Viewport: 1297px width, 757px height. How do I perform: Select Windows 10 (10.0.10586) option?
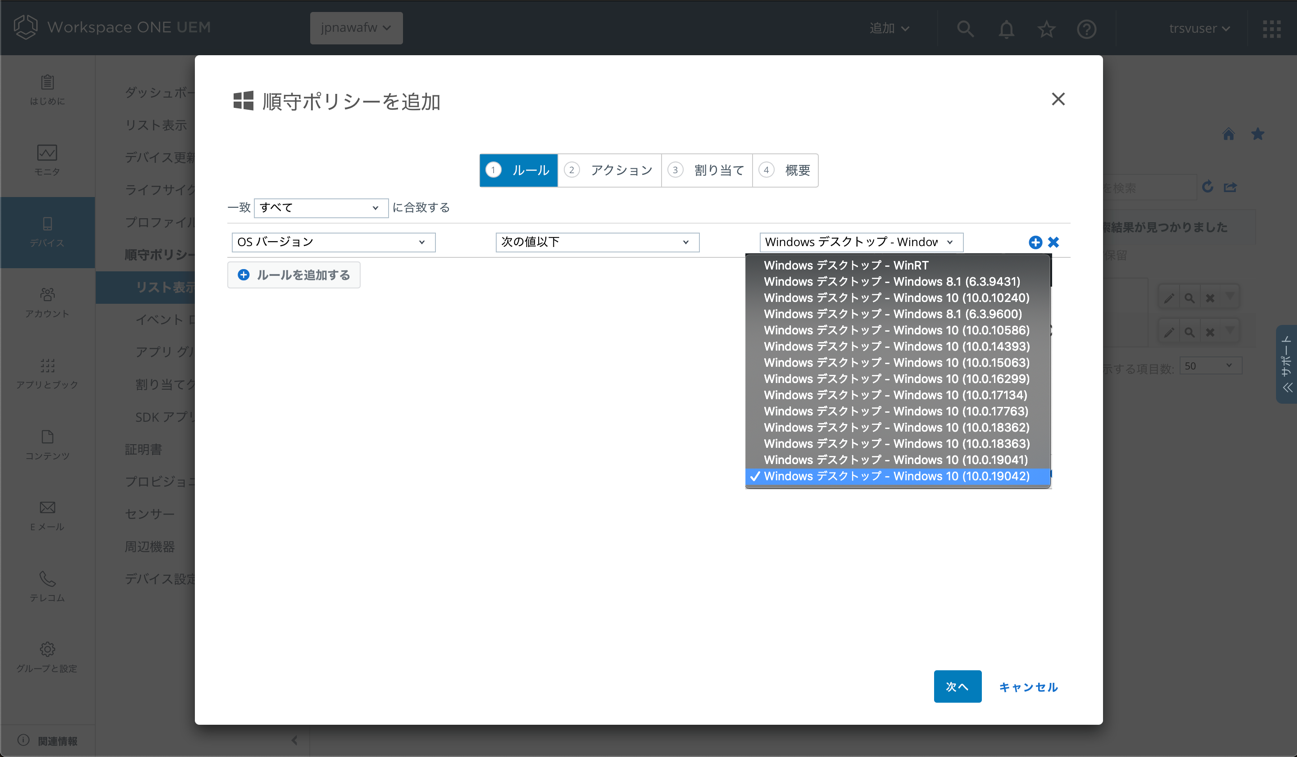(897, 330)
